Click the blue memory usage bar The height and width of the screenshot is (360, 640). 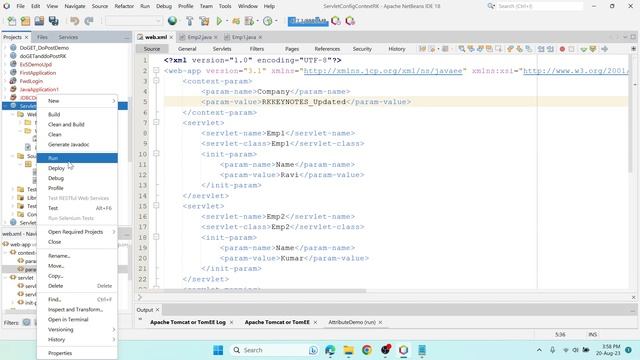(308, 21)
